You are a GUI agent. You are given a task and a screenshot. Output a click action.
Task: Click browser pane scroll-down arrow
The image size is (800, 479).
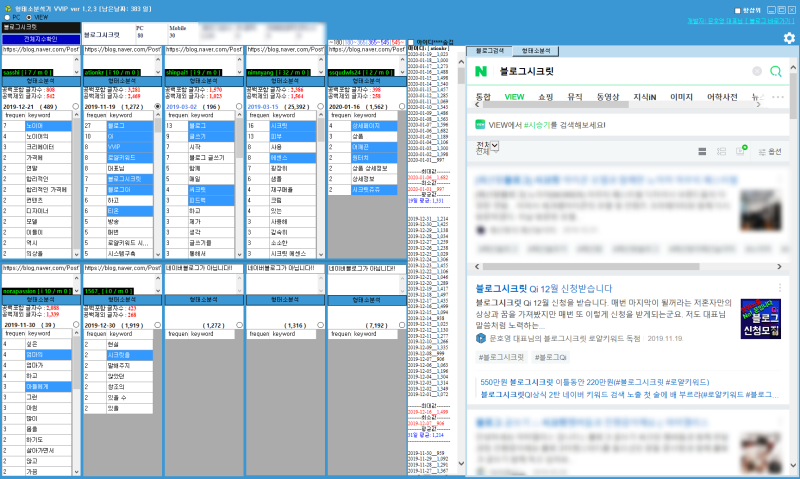point(793,465)
